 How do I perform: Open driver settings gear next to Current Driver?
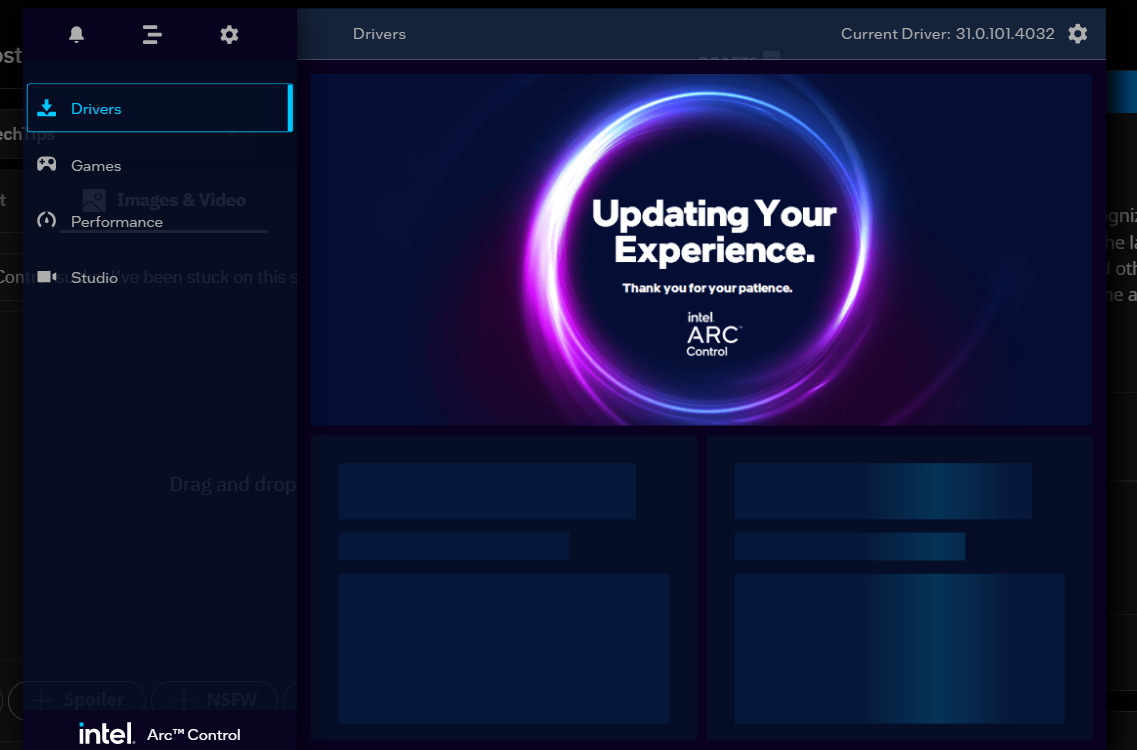pos(1078,33)
